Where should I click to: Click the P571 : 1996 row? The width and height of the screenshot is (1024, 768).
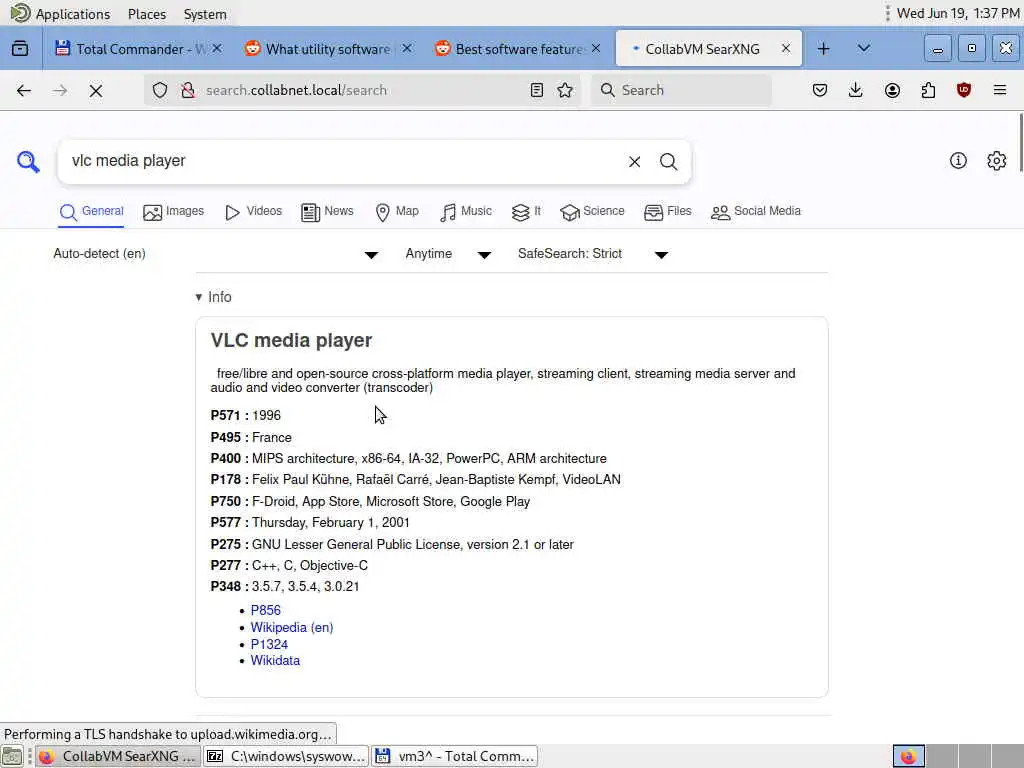pyautogui.click(x=246, y=415)
